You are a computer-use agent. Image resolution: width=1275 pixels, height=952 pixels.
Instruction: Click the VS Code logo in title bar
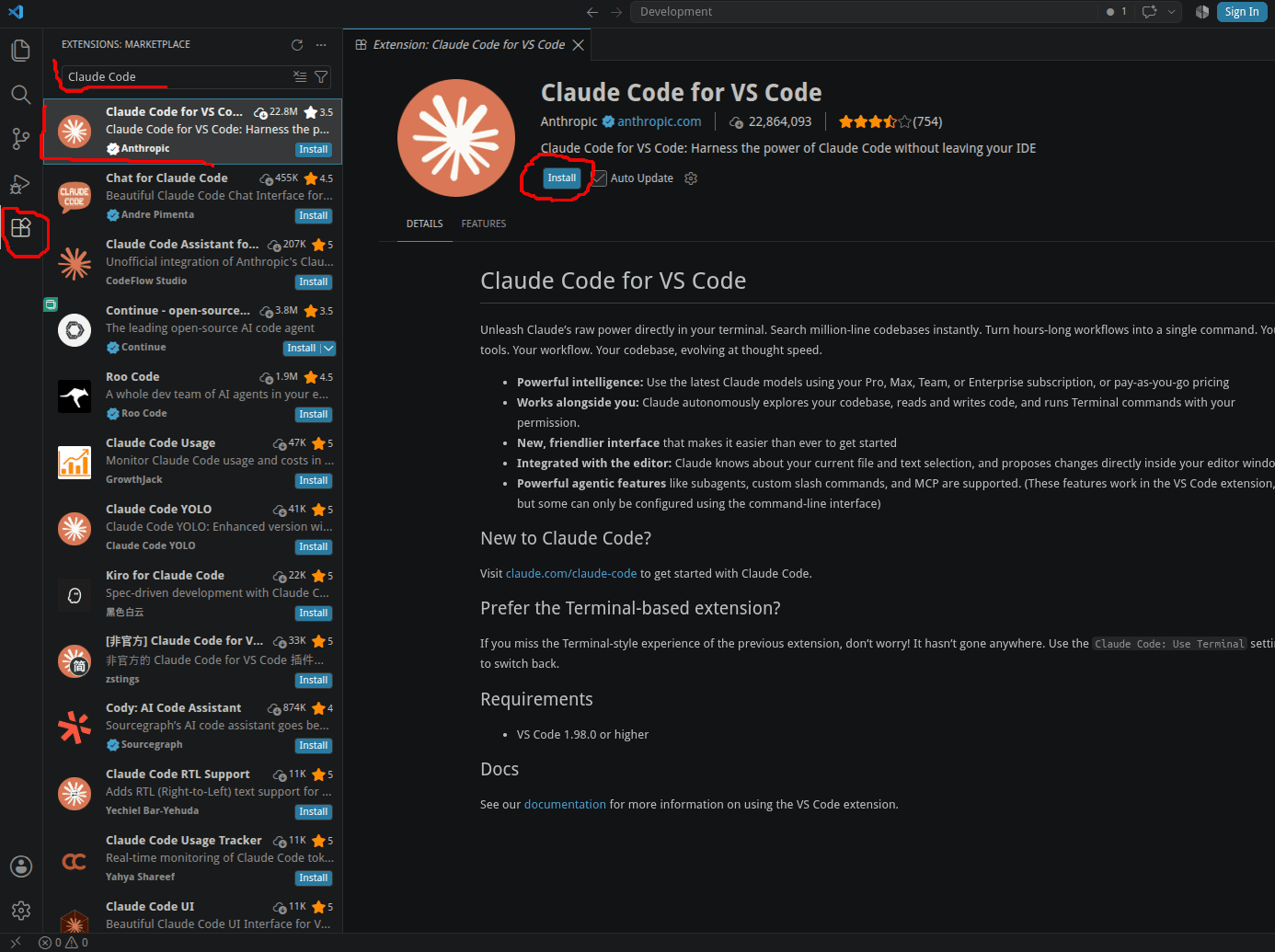(x=16, y=12)
